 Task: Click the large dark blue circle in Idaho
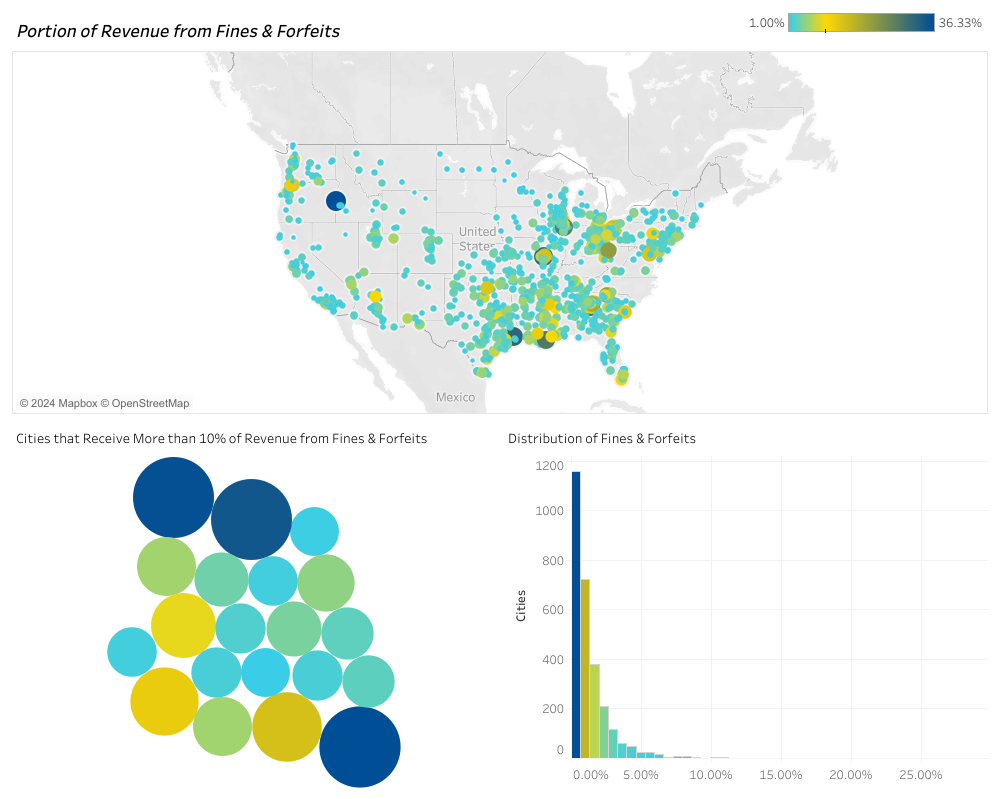(336, 201)
